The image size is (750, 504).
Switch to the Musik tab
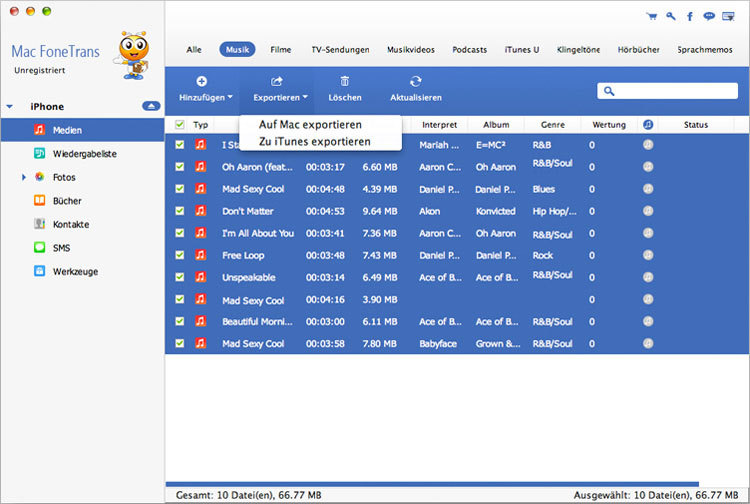237,49
